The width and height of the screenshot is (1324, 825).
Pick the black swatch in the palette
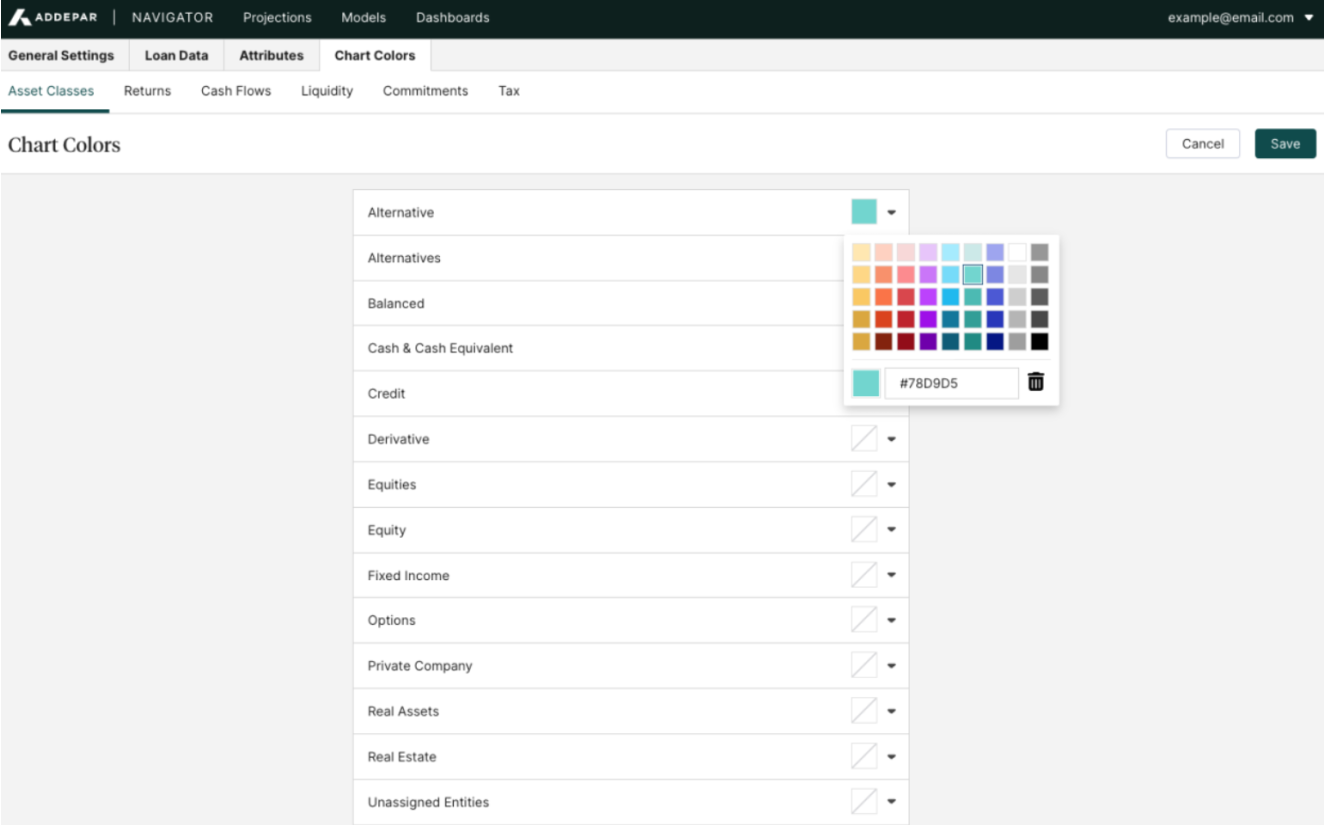pyautogui.click(x=1040, y=341)
